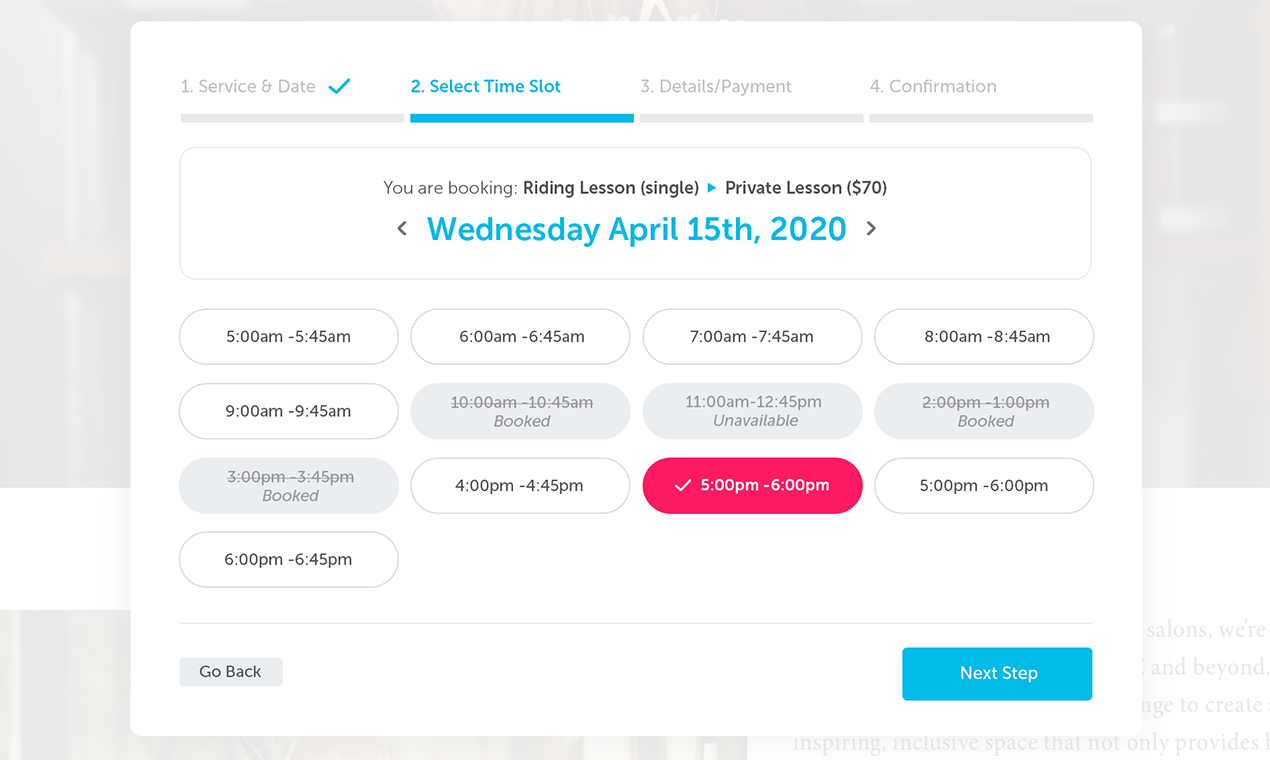
Task: Choose the 6:00pm-6:45pm time slot
Action: pyautogui.click(x=289, y=560)
